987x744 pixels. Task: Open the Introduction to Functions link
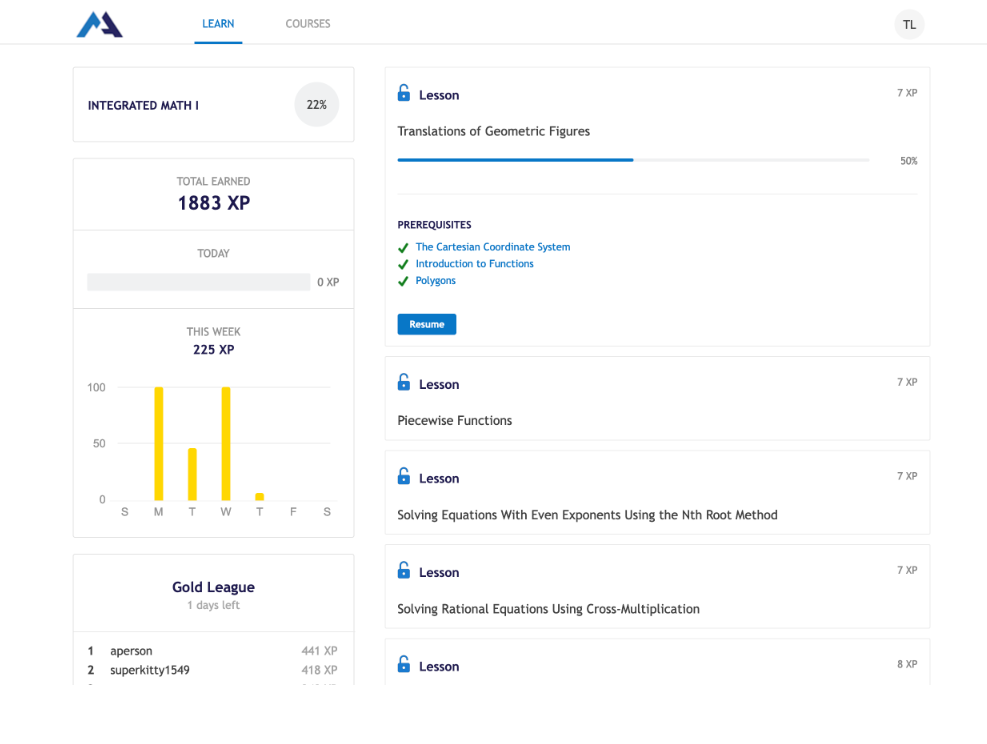474,264
